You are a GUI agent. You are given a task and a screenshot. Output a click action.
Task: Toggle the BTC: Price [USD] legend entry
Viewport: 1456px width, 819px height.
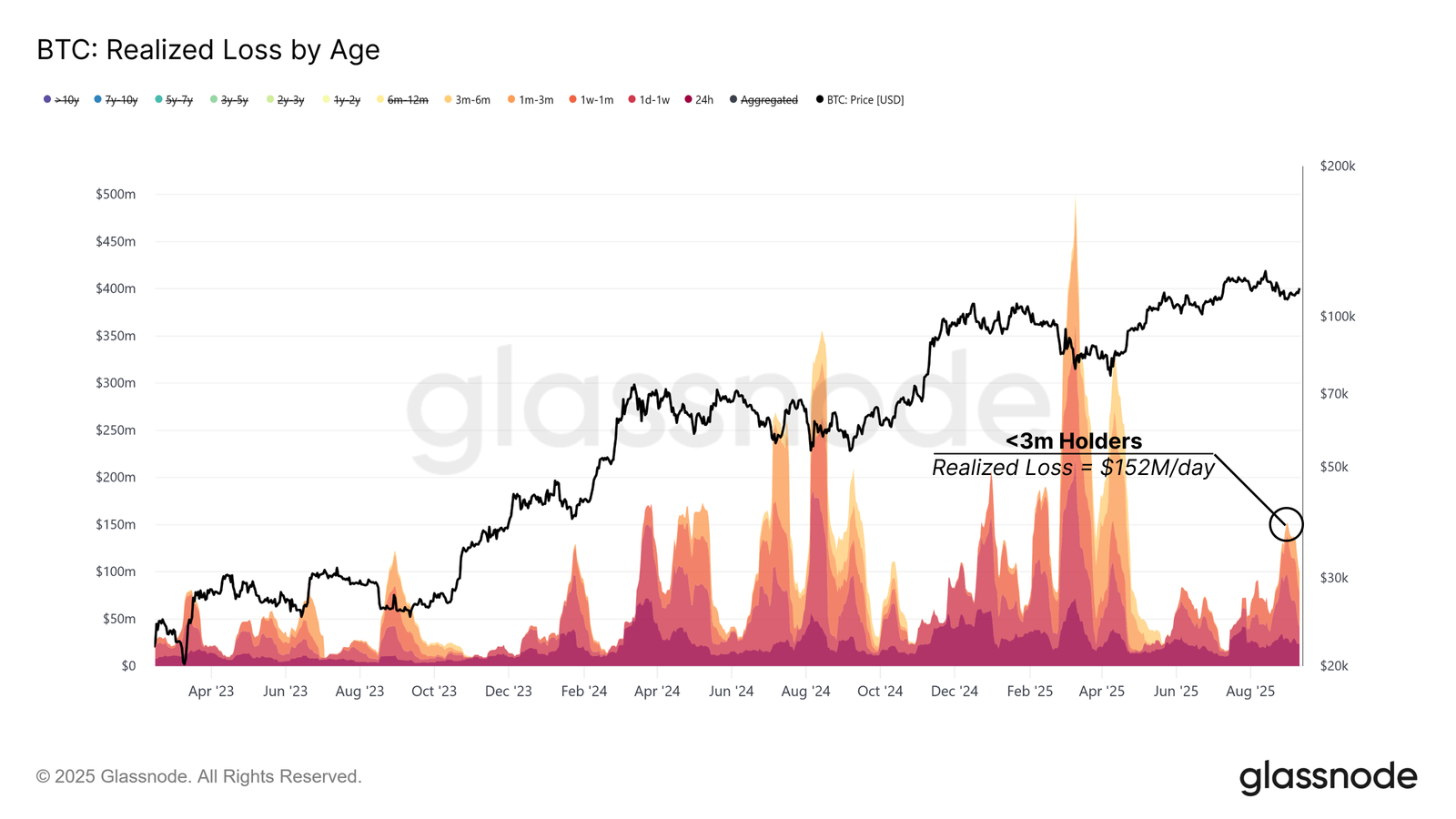860,100
